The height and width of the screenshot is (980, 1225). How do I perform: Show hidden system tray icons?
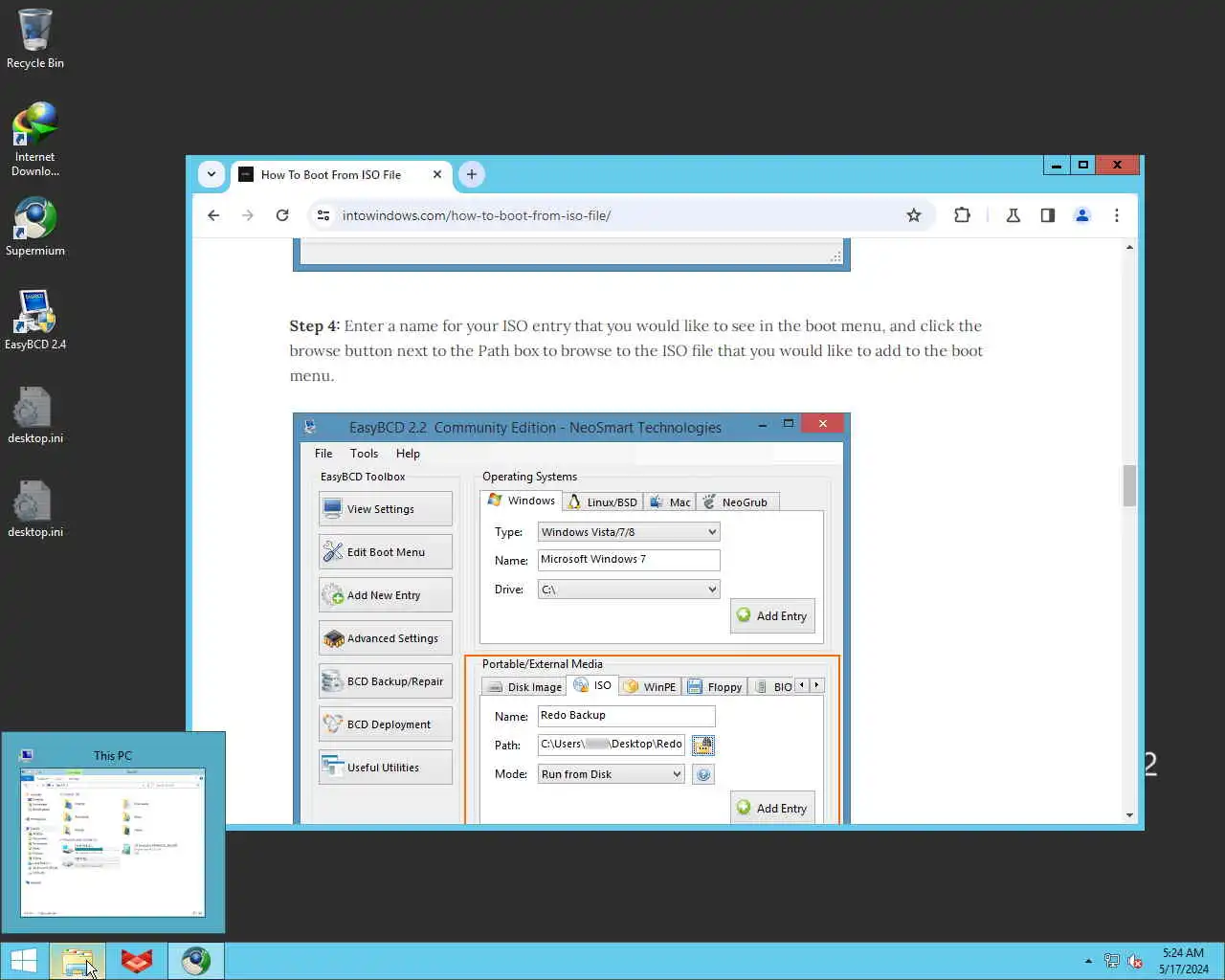point(1088,961)
